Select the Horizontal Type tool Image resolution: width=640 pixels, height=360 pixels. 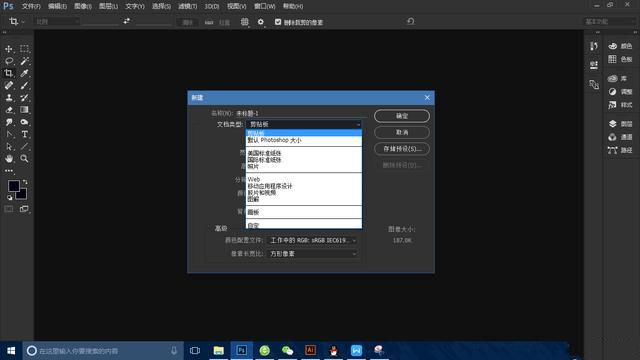[24, 134]
